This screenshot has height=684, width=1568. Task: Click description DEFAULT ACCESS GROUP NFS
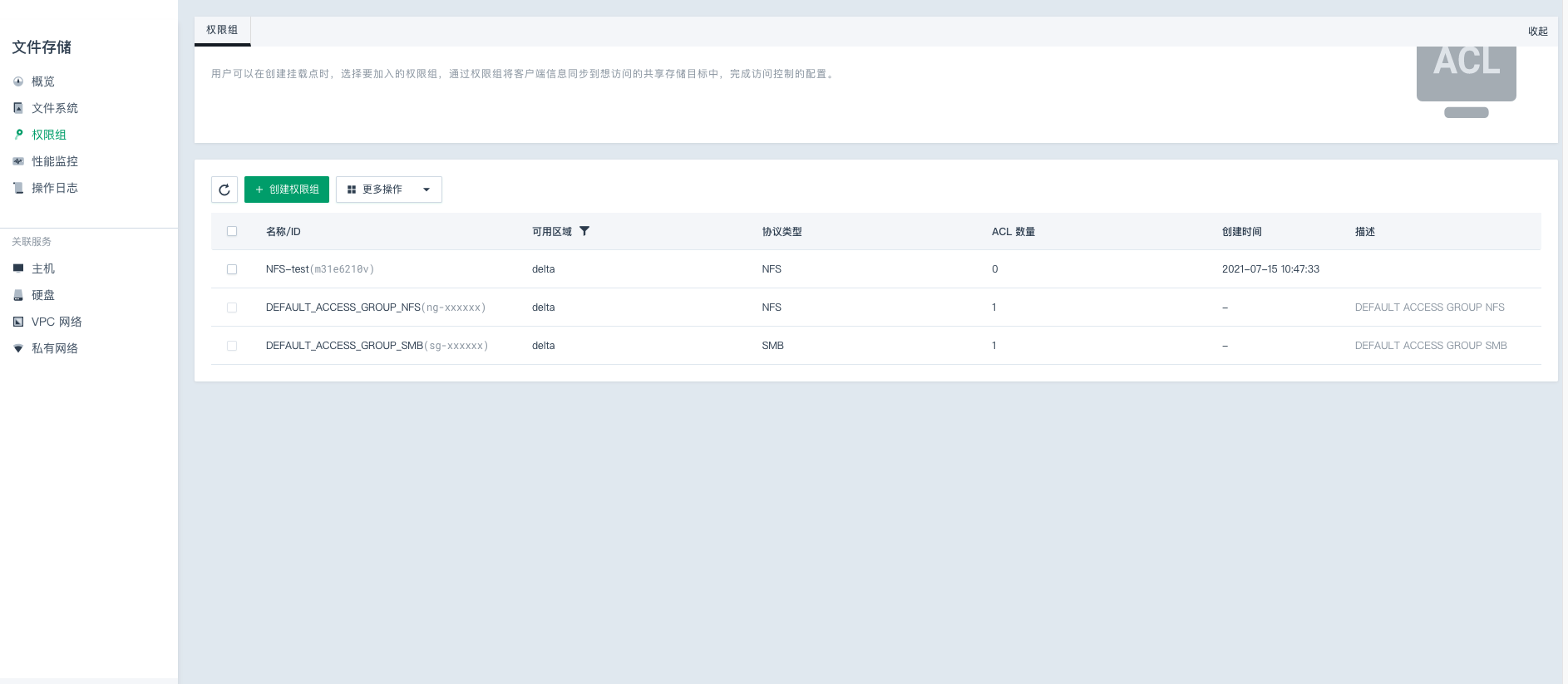1430,308
